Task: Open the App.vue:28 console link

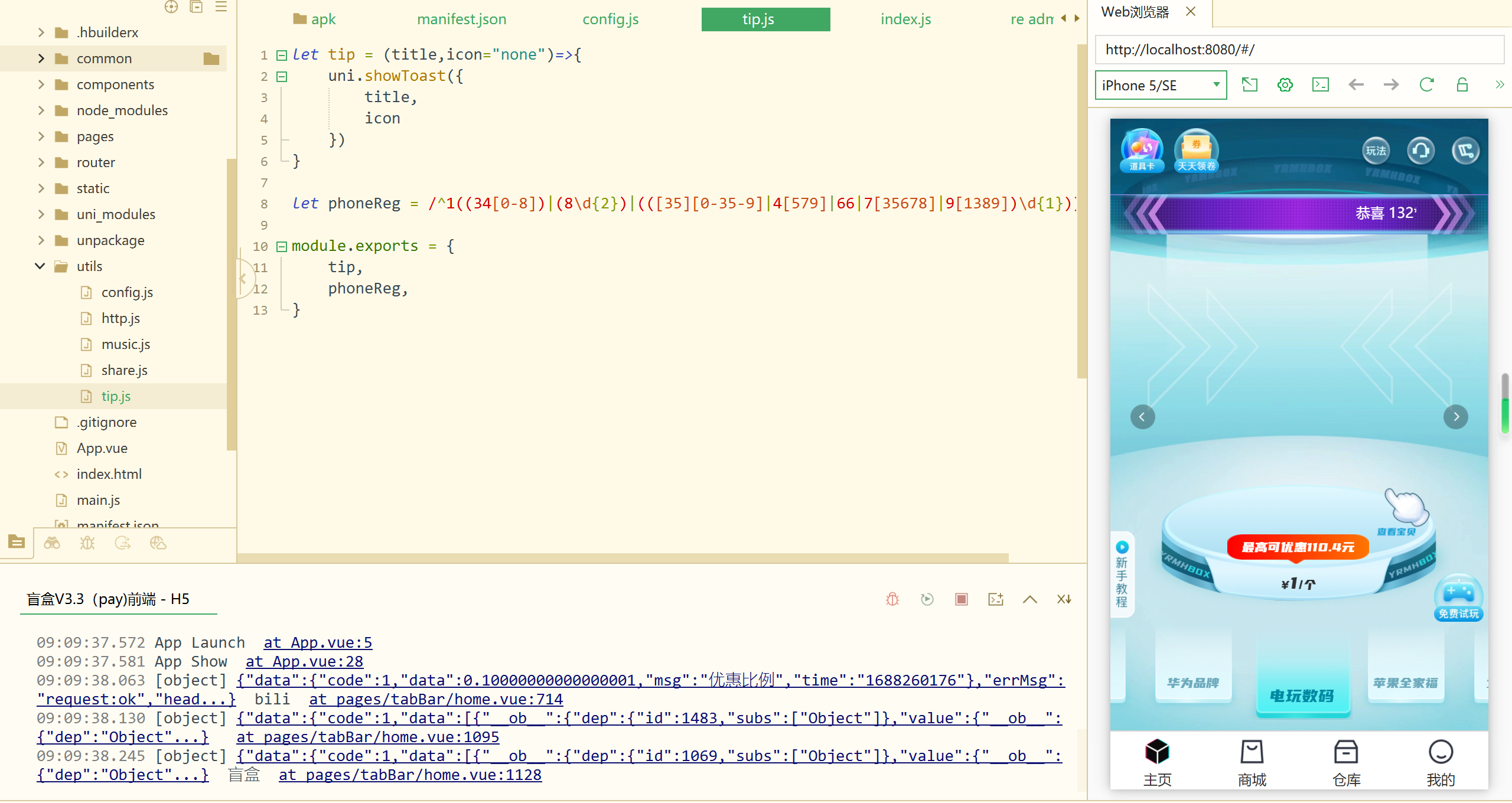Action: point(304,662)
